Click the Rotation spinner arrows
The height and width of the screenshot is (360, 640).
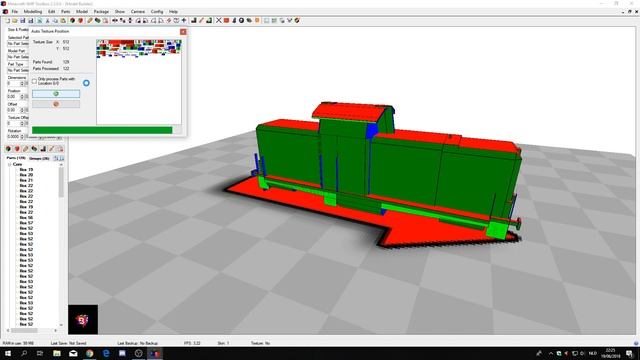click(22, 137)
